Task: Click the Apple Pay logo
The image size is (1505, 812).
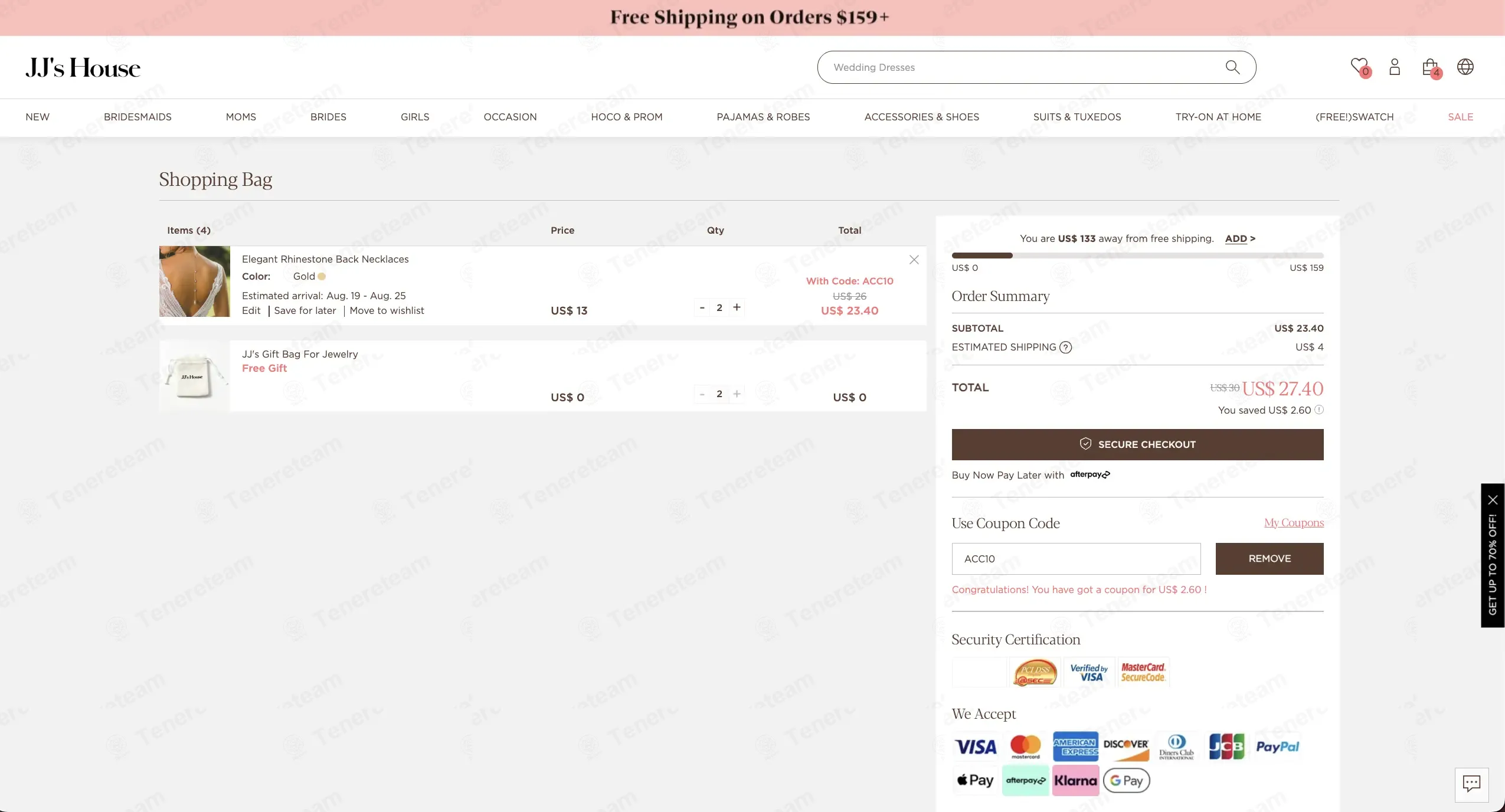Action: (976, 780)
